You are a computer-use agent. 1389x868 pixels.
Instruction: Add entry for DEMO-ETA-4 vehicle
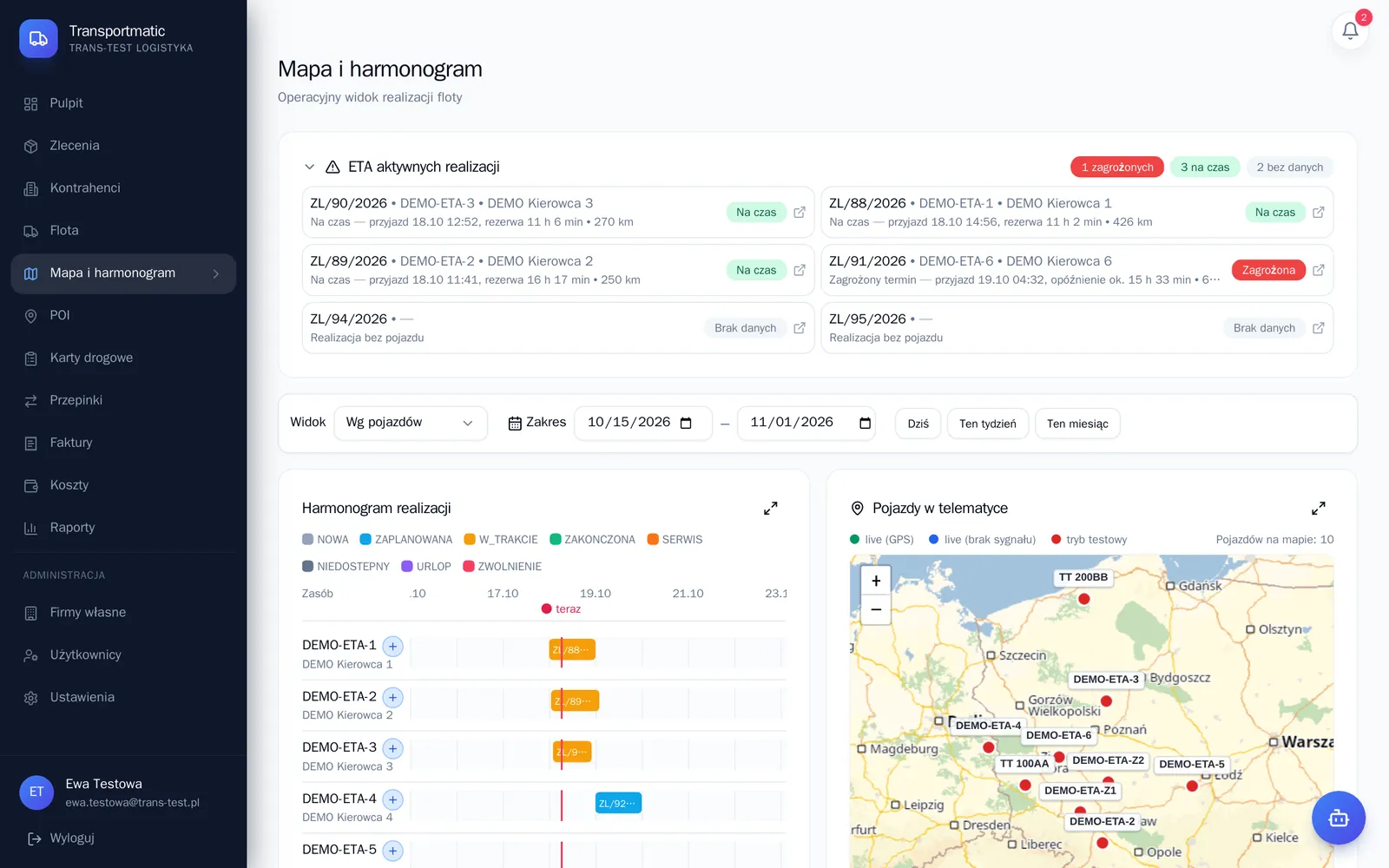[393, 800]
